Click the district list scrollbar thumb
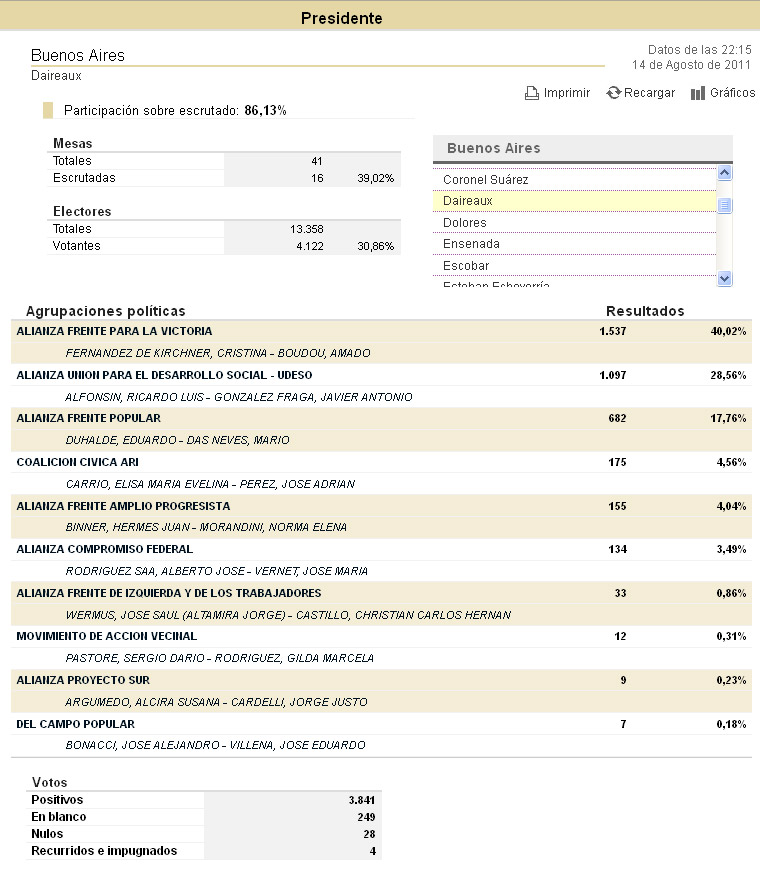The width and height of the screenshot is (760, 869). click(724, 206)
